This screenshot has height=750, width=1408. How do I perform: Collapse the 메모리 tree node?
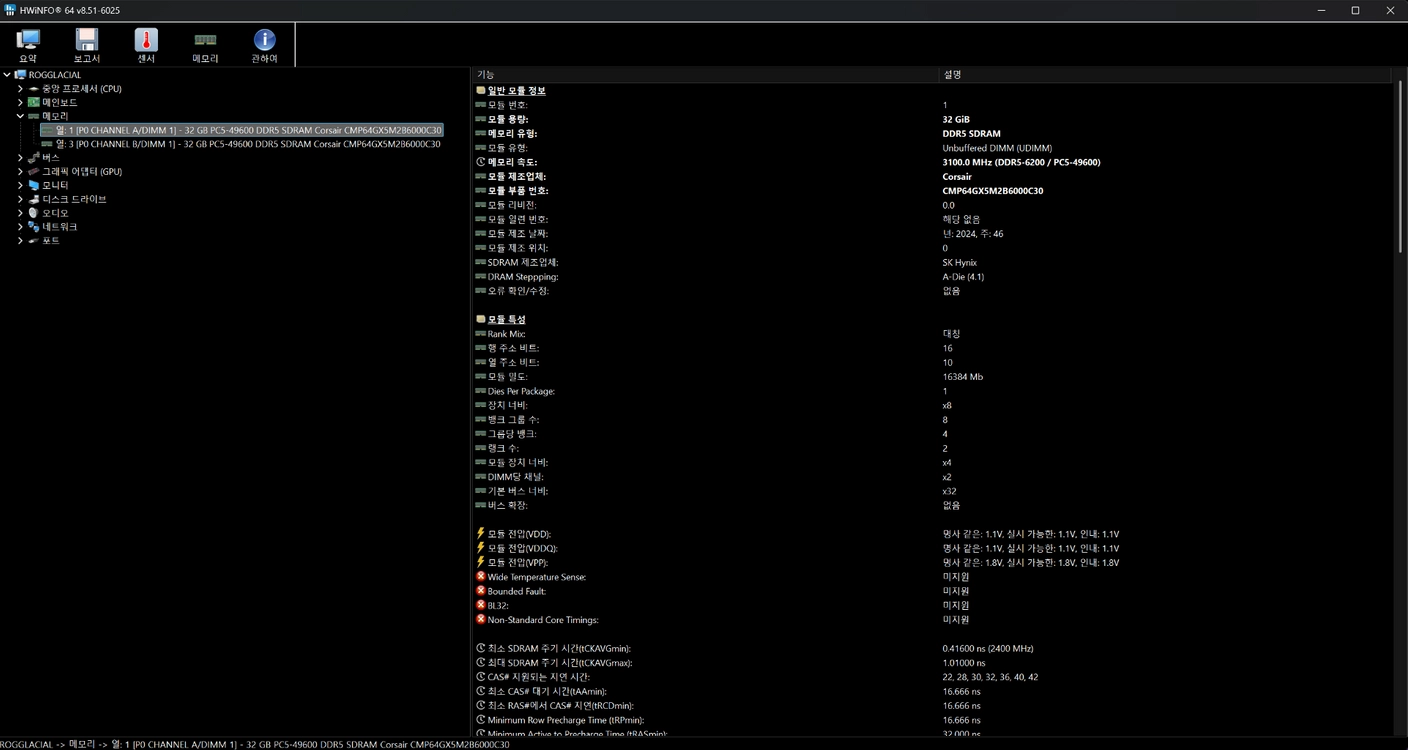(20, 116)
